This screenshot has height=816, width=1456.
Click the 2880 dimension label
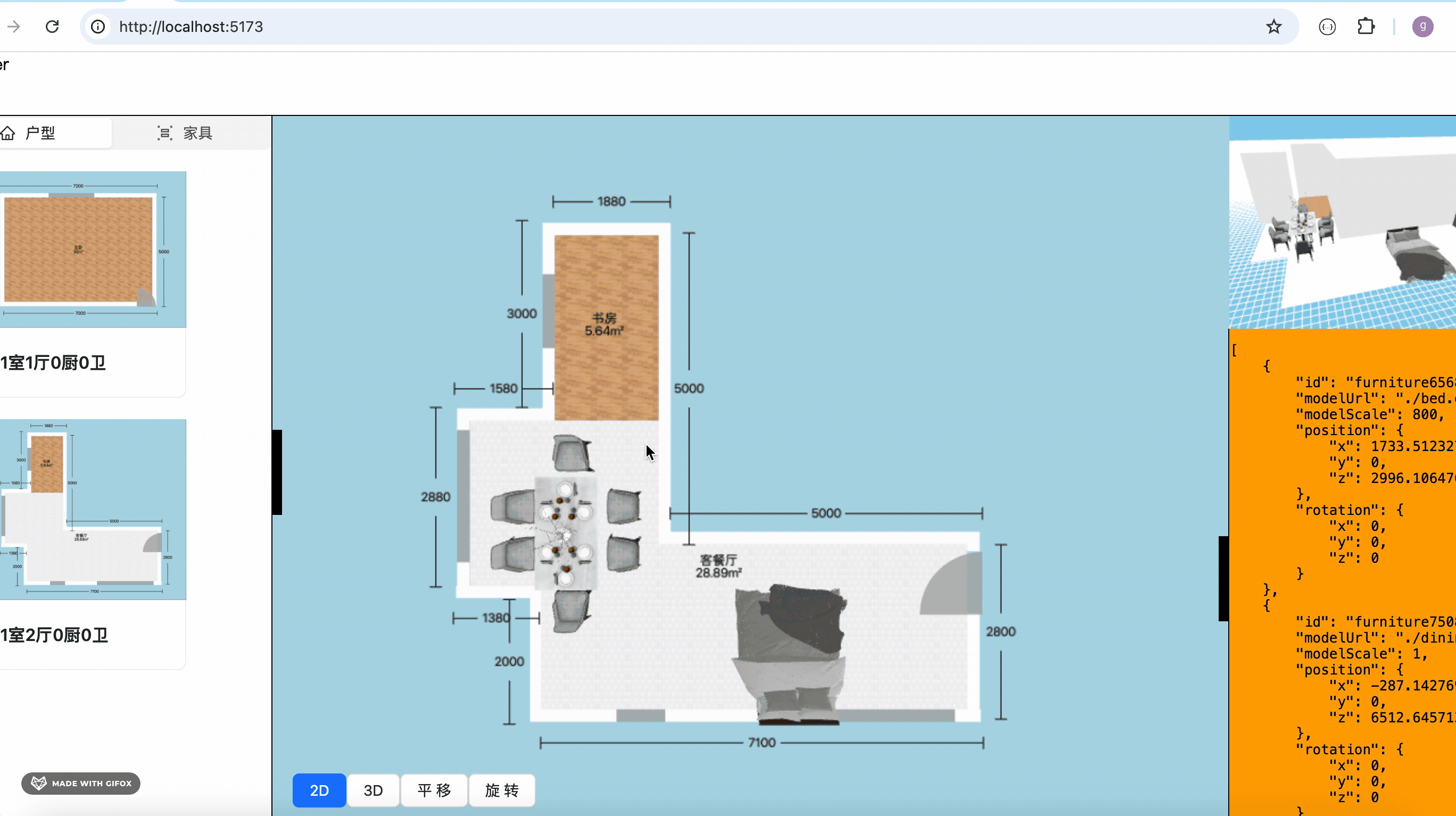(x=436, y=497)
